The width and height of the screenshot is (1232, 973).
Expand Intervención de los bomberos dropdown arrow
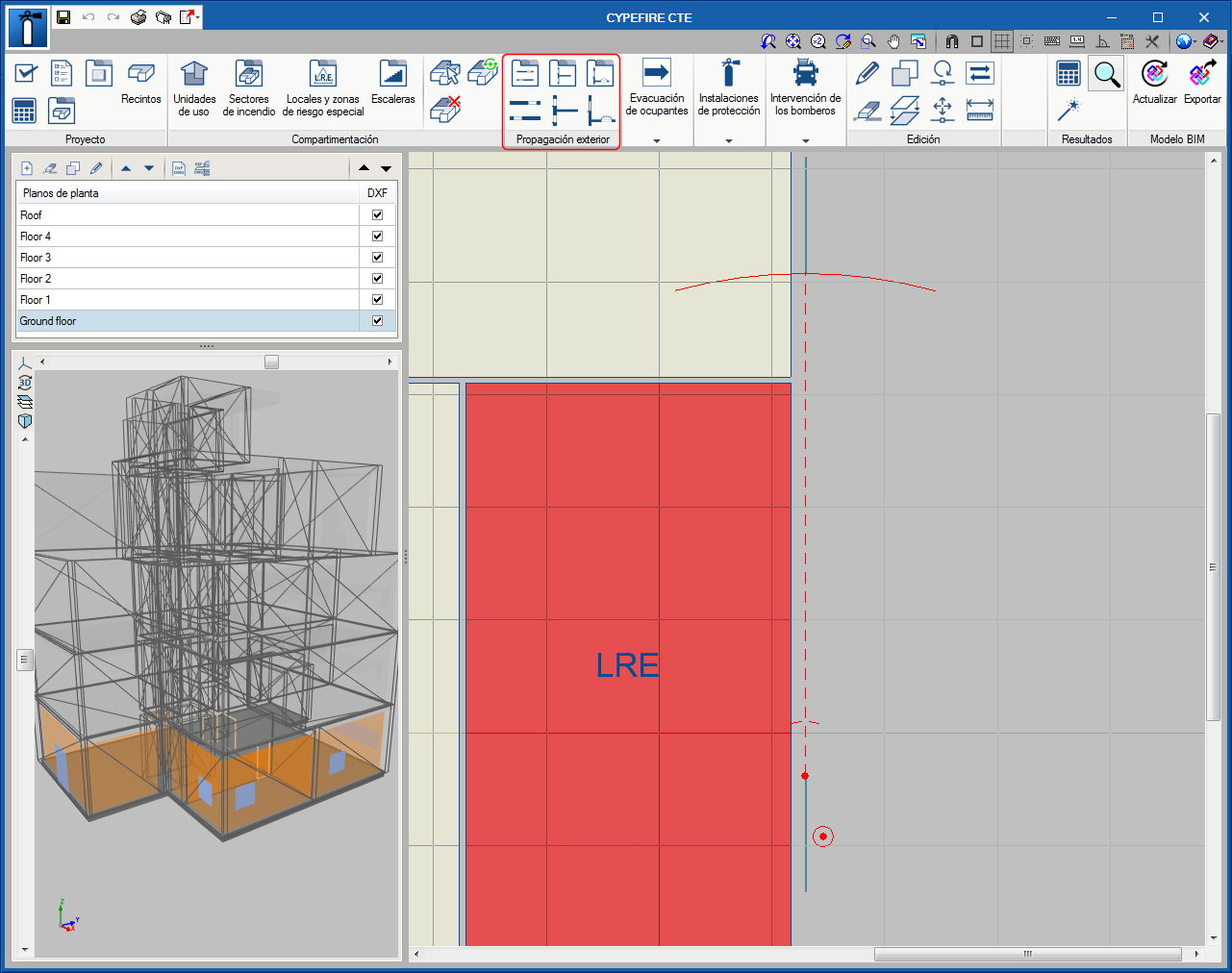(806, 140)
